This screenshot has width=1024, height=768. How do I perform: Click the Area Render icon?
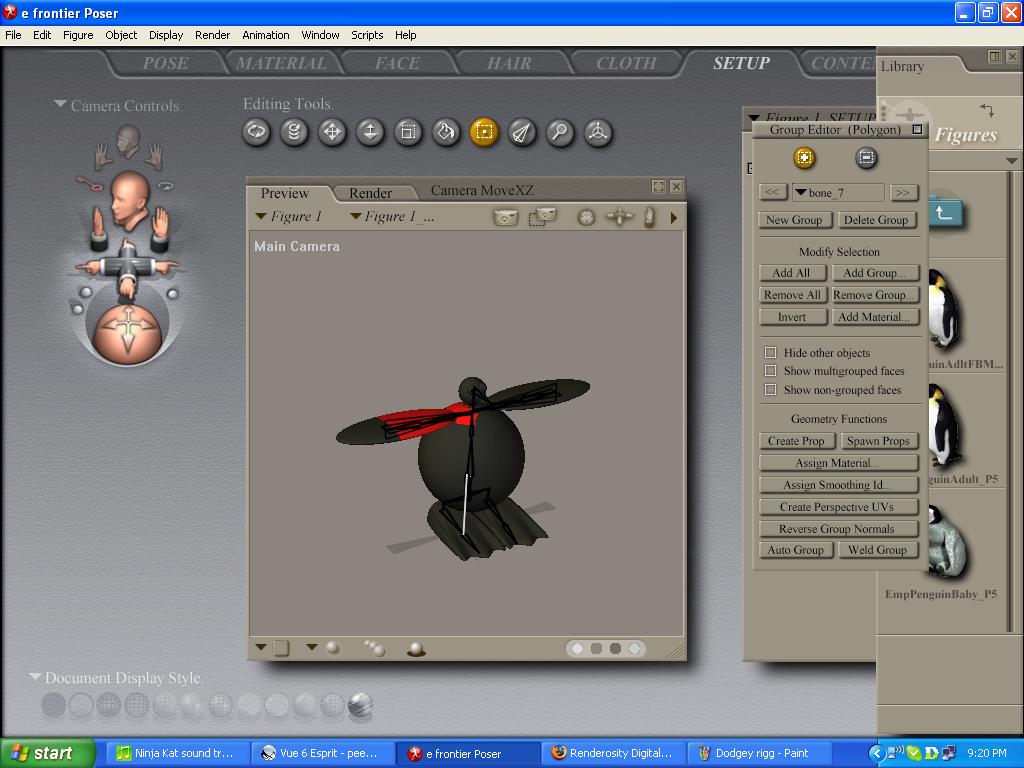(542, 217)
